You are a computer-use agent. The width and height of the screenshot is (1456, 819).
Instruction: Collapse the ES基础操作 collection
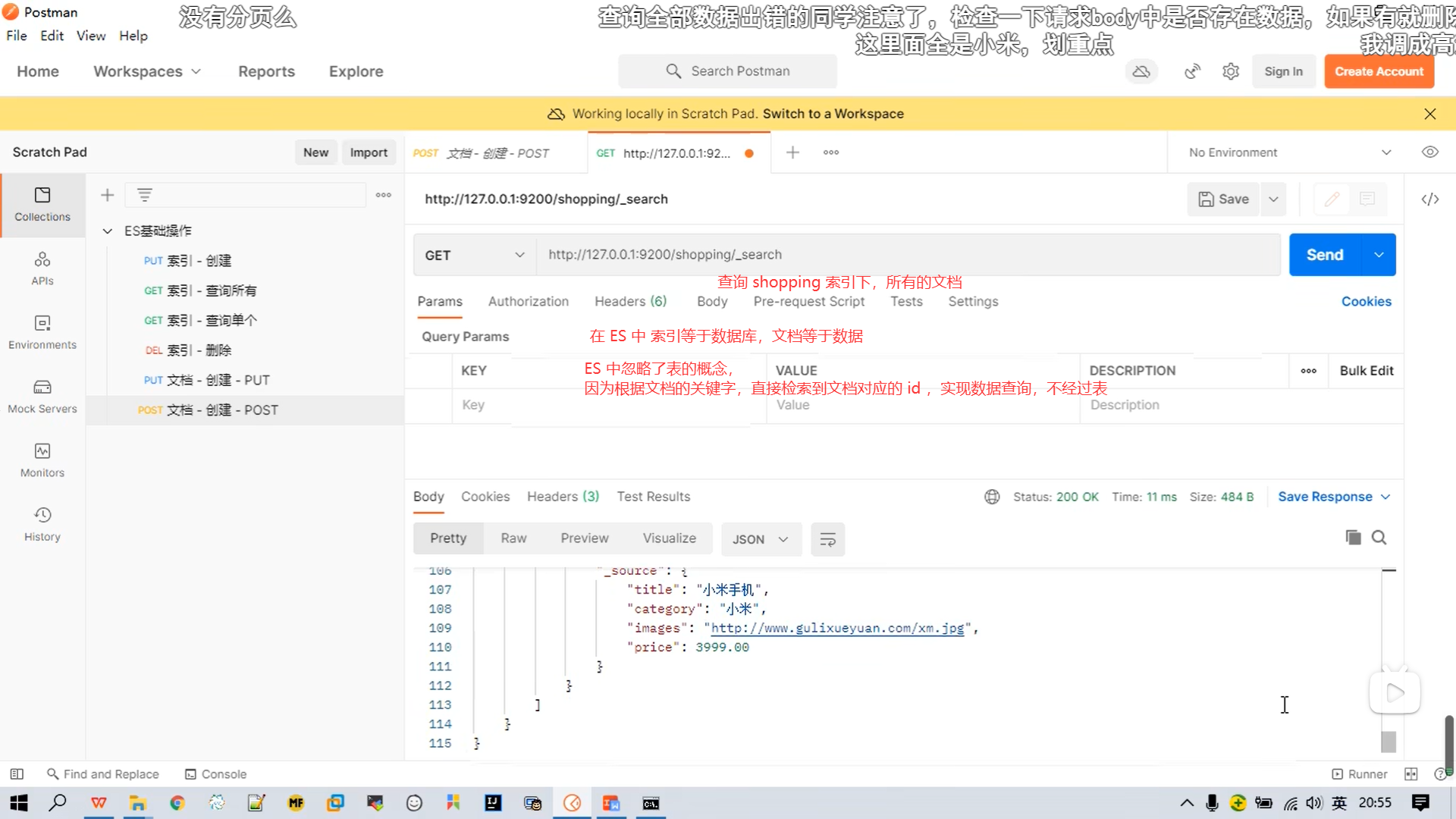[108, 231]
